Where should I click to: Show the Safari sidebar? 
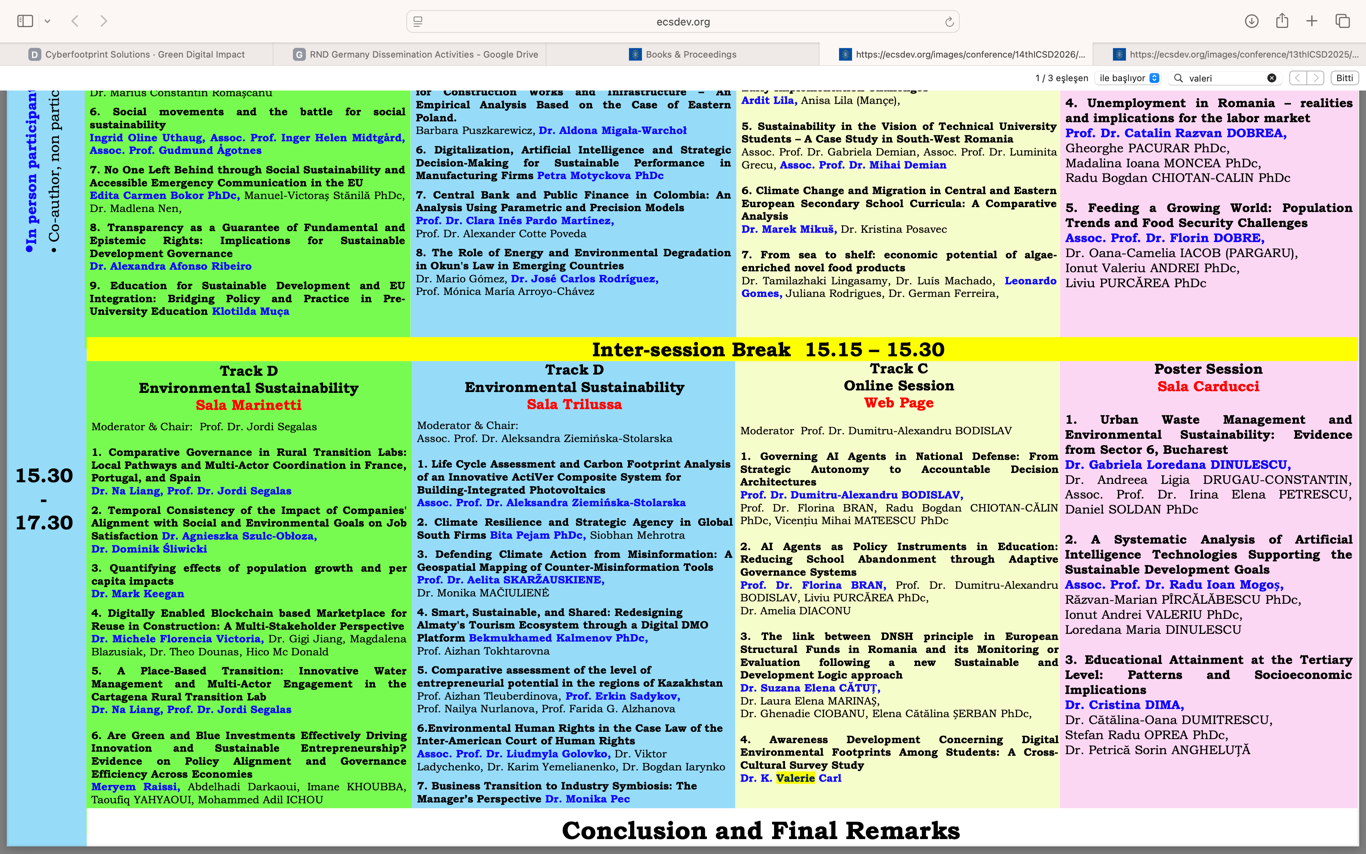(25, 21)
